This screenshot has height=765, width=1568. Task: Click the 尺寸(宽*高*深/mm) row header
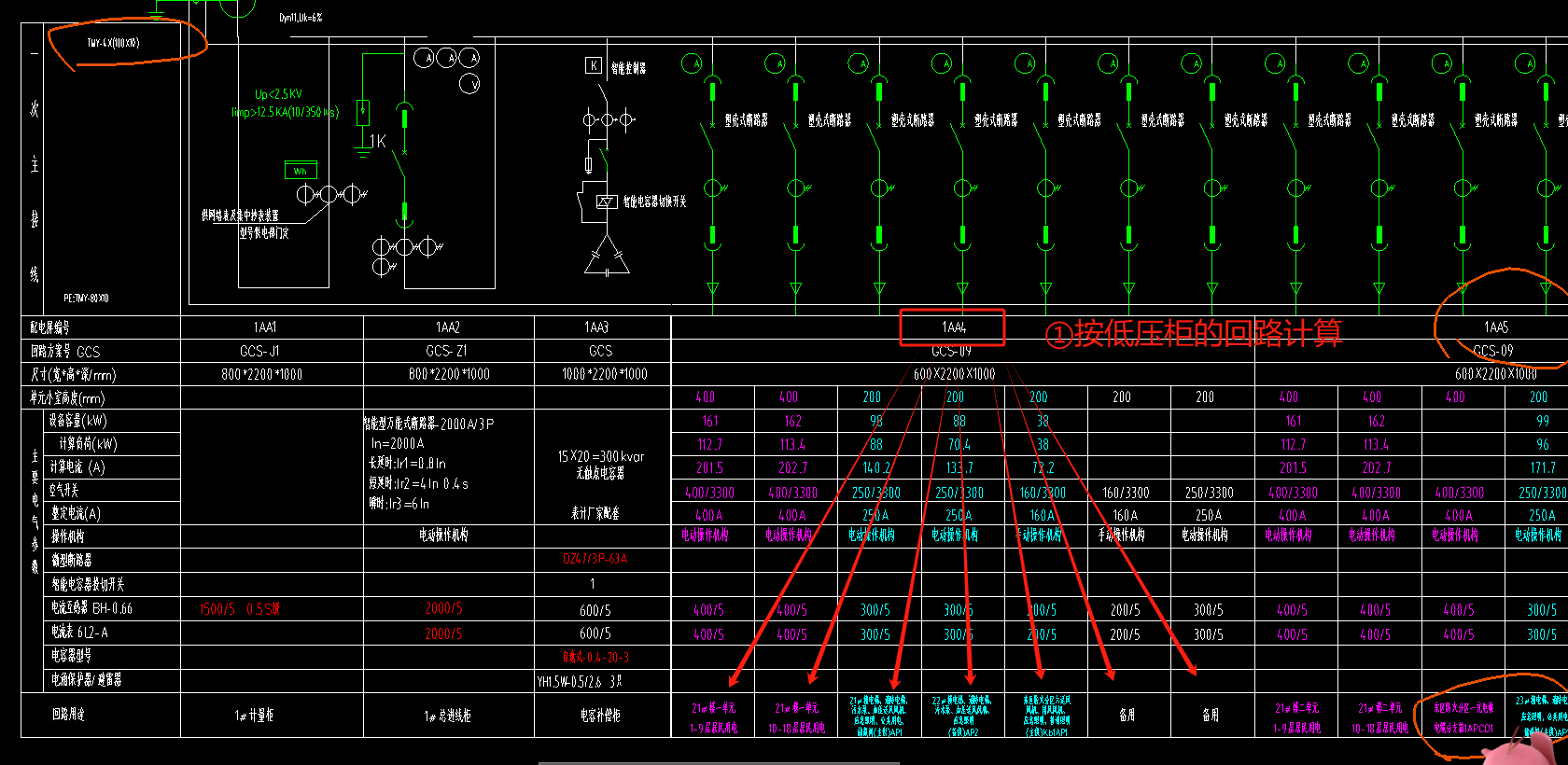73,375
